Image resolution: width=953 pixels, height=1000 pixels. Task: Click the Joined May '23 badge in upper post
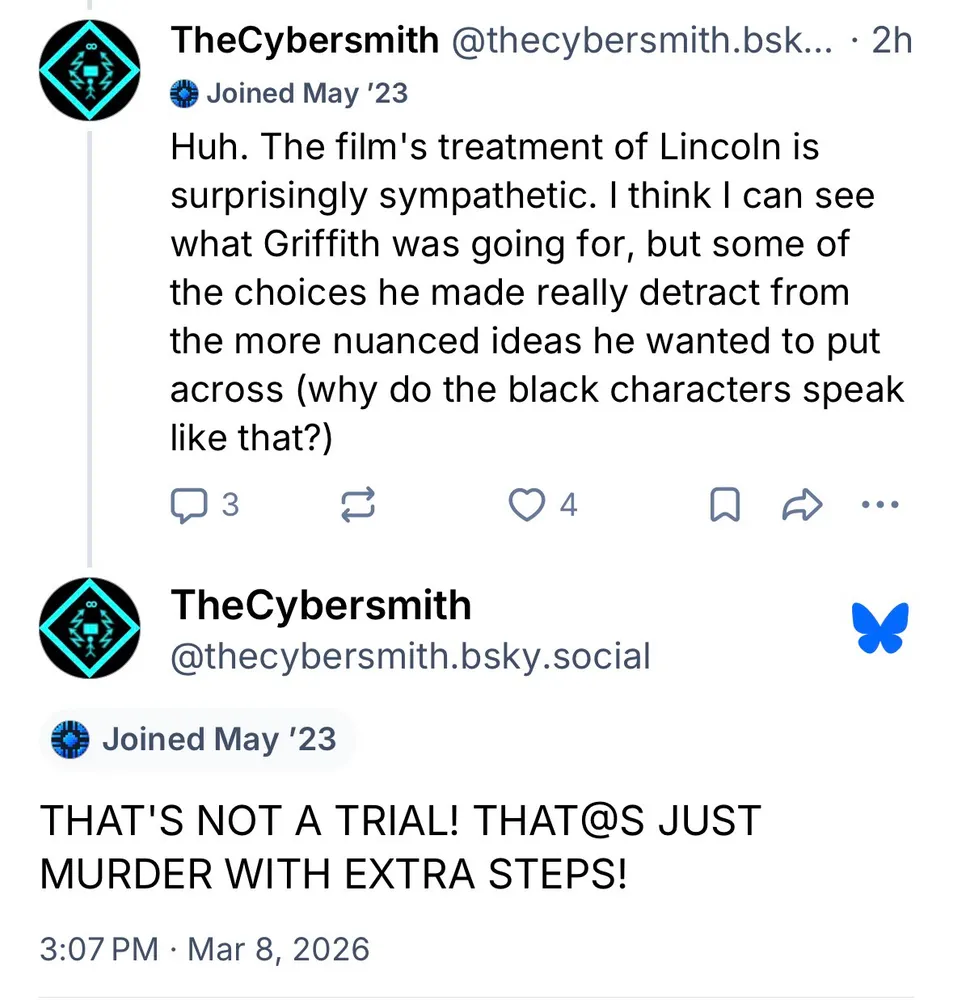point(290,94)
